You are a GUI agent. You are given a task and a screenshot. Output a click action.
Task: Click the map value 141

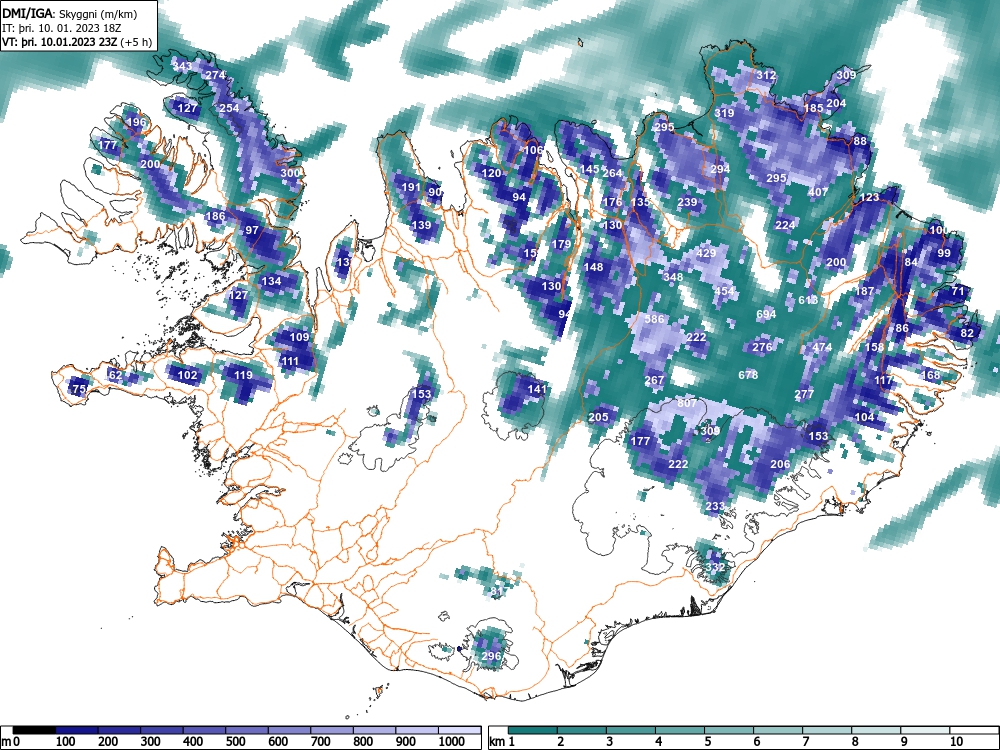(x=537, y=388)
